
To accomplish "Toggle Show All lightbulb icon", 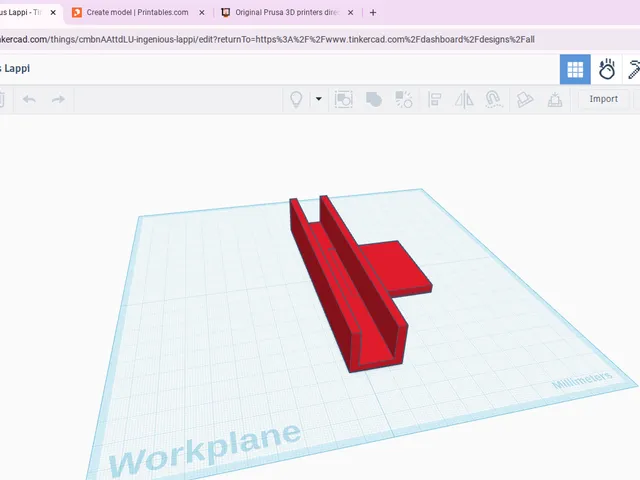I will 296,99.
